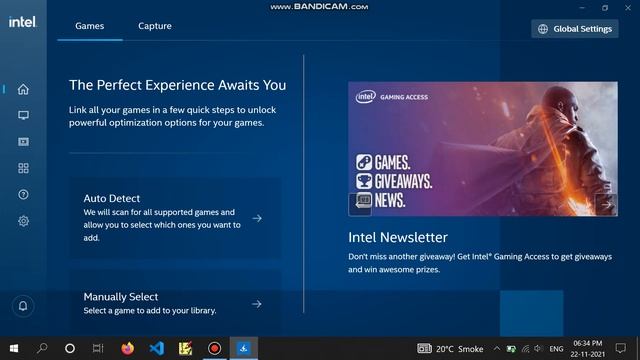Open the Preferences gear icon in the sidebar
Image resolution: width=640 pixels, height=360 pixels.
point(23,221)
